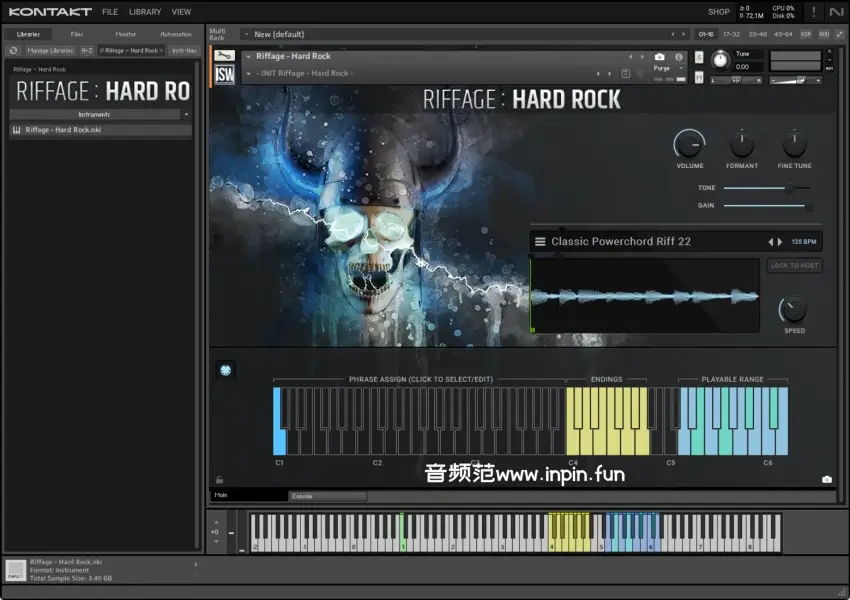Open the instrument info icon
This screenshot has width=850, height=600.
tap(678, 57)
